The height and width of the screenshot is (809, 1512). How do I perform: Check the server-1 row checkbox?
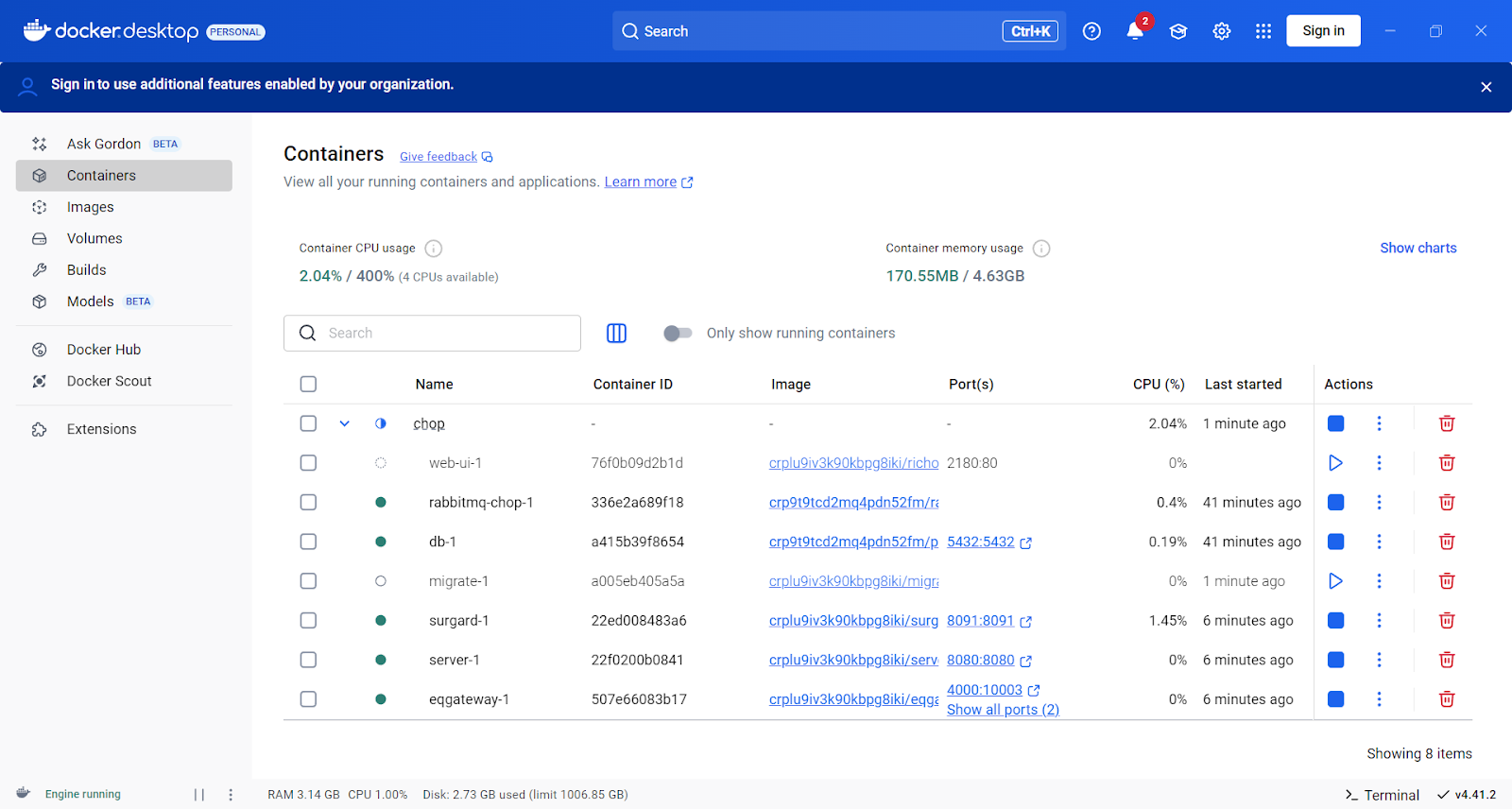pyautogui.click(x=308, y=660)
